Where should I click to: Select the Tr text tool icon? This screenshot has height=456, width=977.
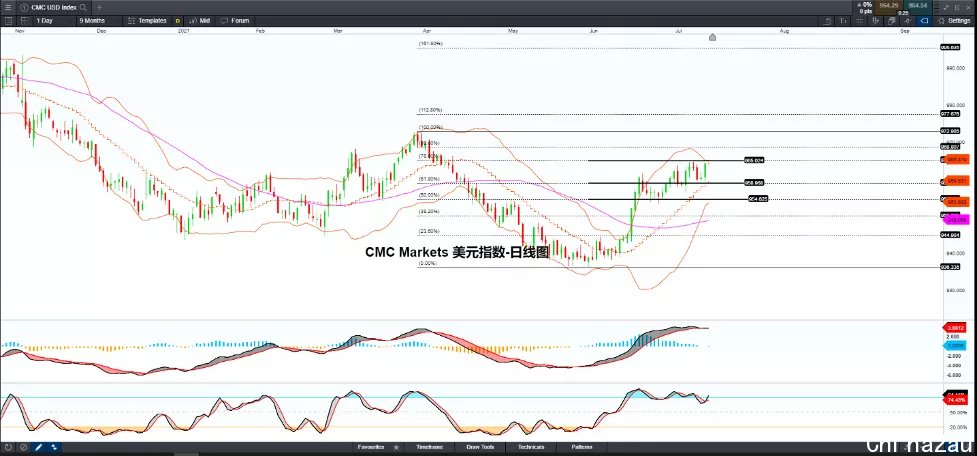click(843, 21)
